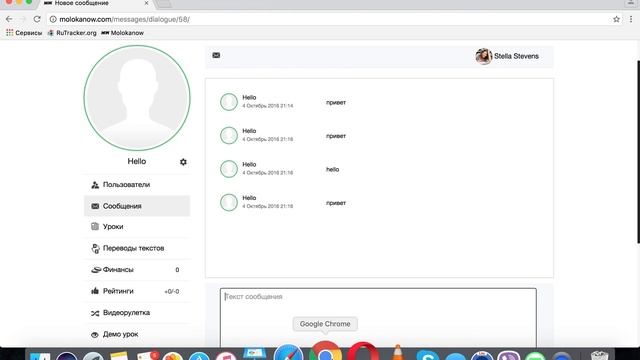Open Переводы текстов section

(x=137, y=248)
